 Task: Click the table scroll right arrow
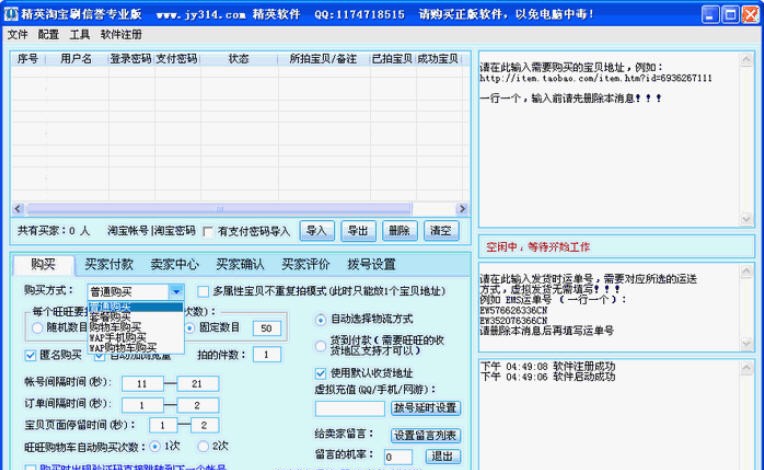(x=462, y=209)
